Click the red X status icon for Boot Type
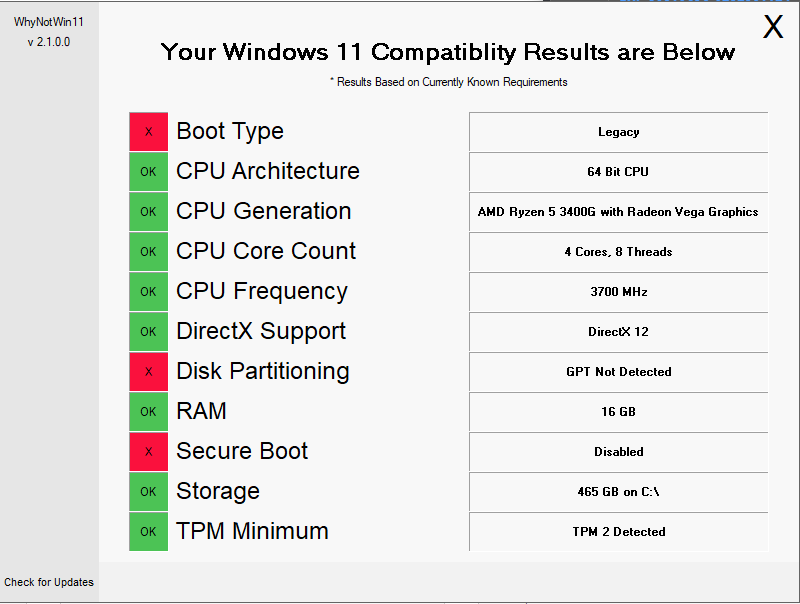This screenshot has width=800, height=604. point(148,132)
